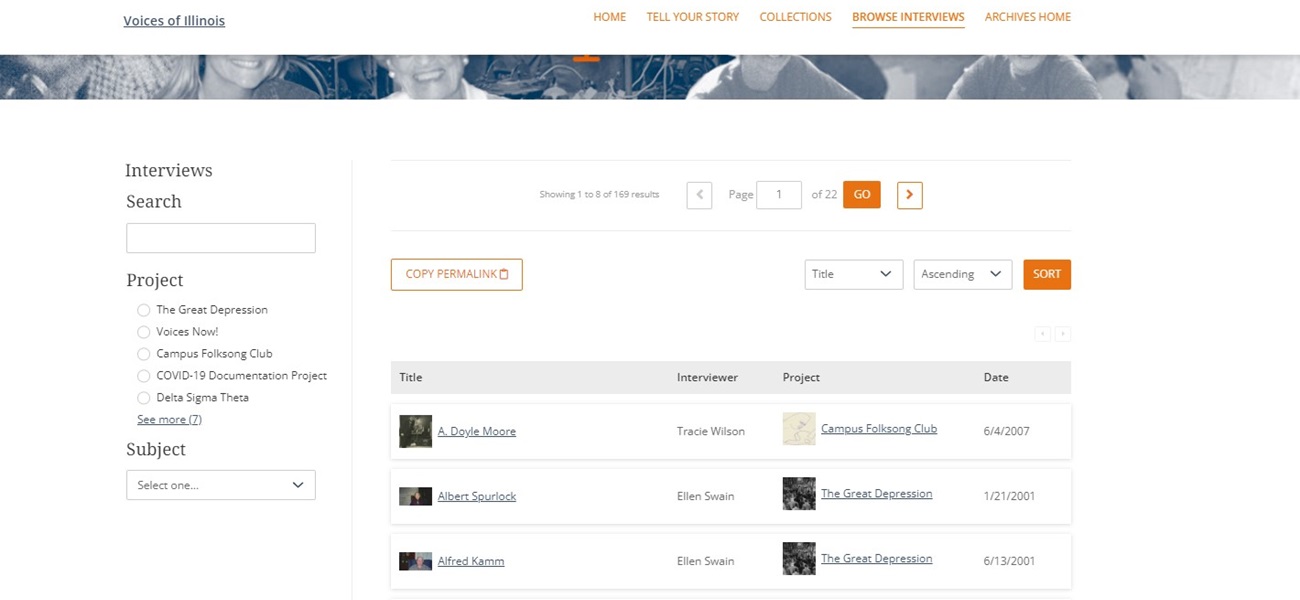Open the Subject 'Select one...' dropdown
The height and width of the screenshot is (600, 1300).
click(x=220, y=485)
